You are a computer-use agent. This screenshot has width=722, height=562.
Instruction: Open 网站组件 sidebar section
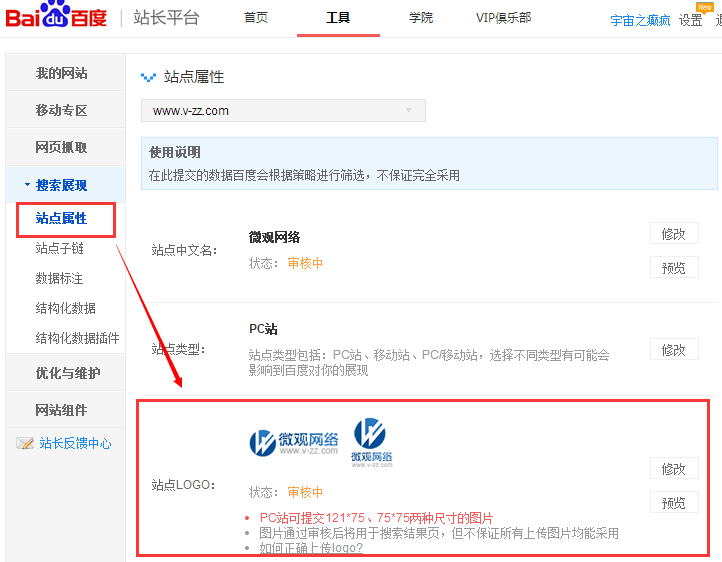[x=65, y=410]
